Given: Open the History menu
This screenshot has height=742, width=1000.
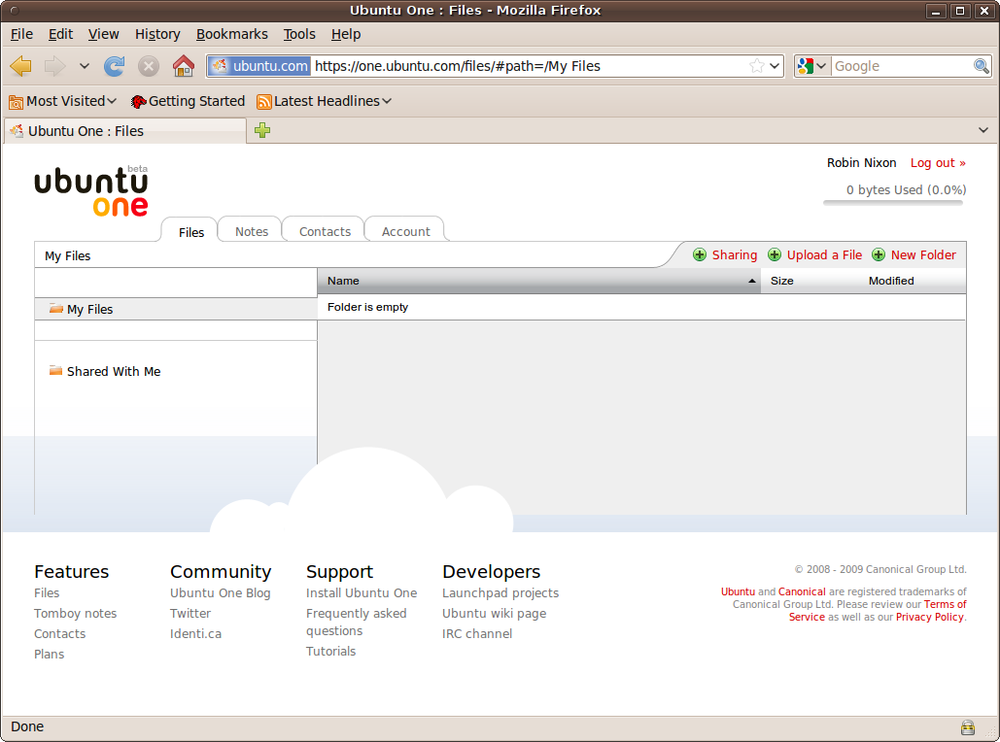Looking at the screenshot, I should point(157,33).
